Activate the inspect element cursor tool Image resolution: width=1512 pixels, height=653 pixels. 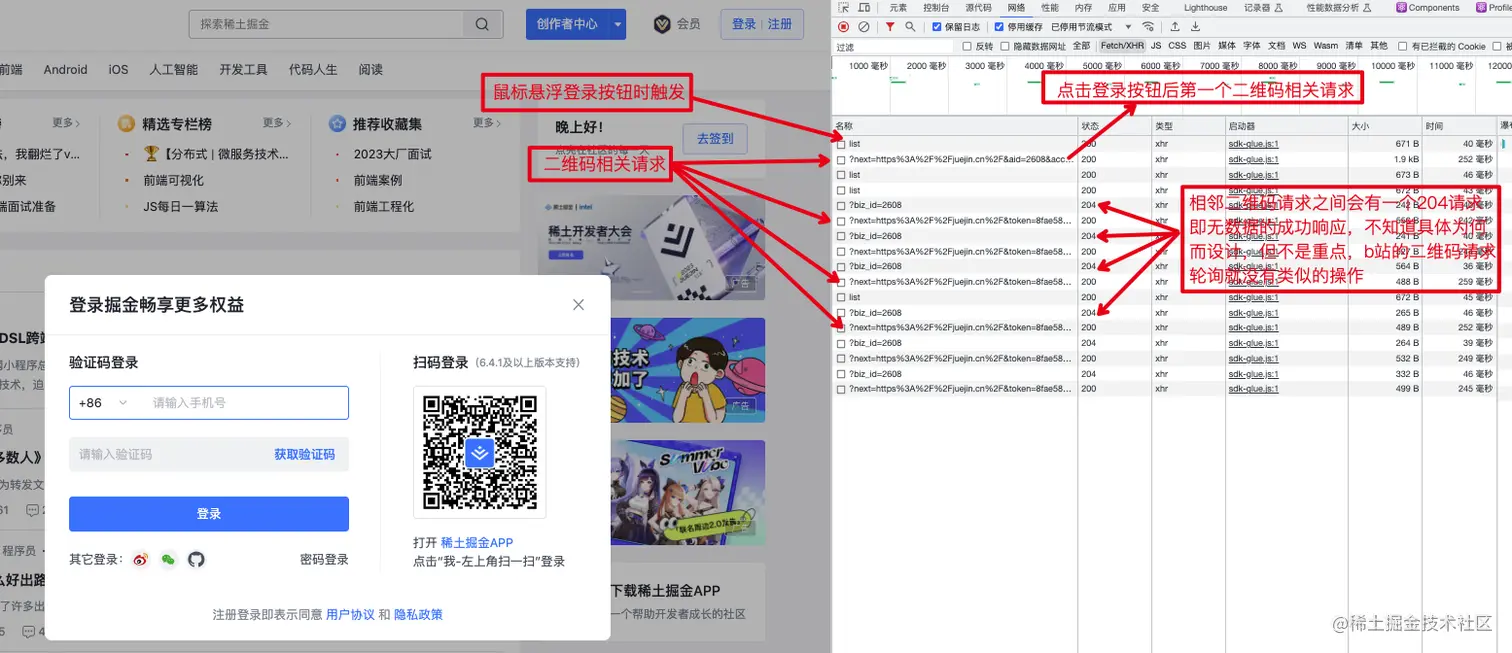coord(842,7)
